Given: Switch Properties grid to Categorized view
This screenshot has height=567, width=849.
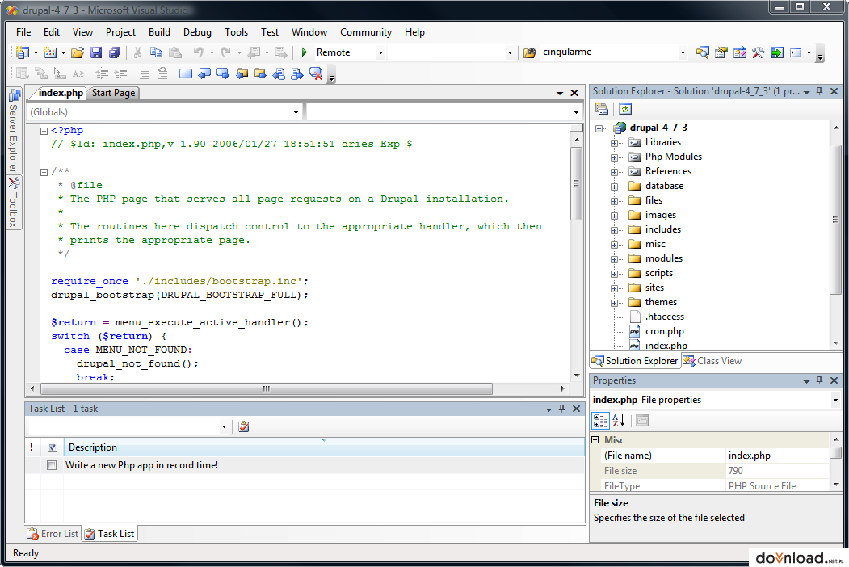Looking at the screenshot, I should [x=600, y=420].
